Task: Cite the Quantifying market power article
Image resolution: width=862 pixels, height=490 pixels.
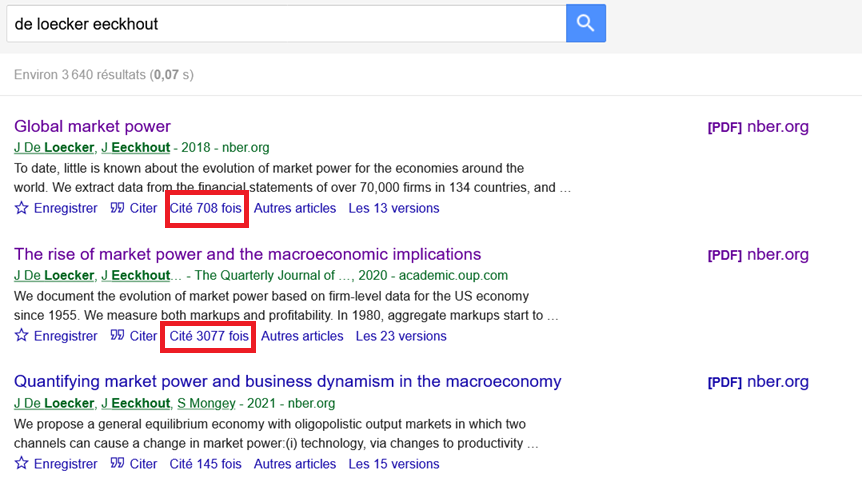Action: coord(134,464)
